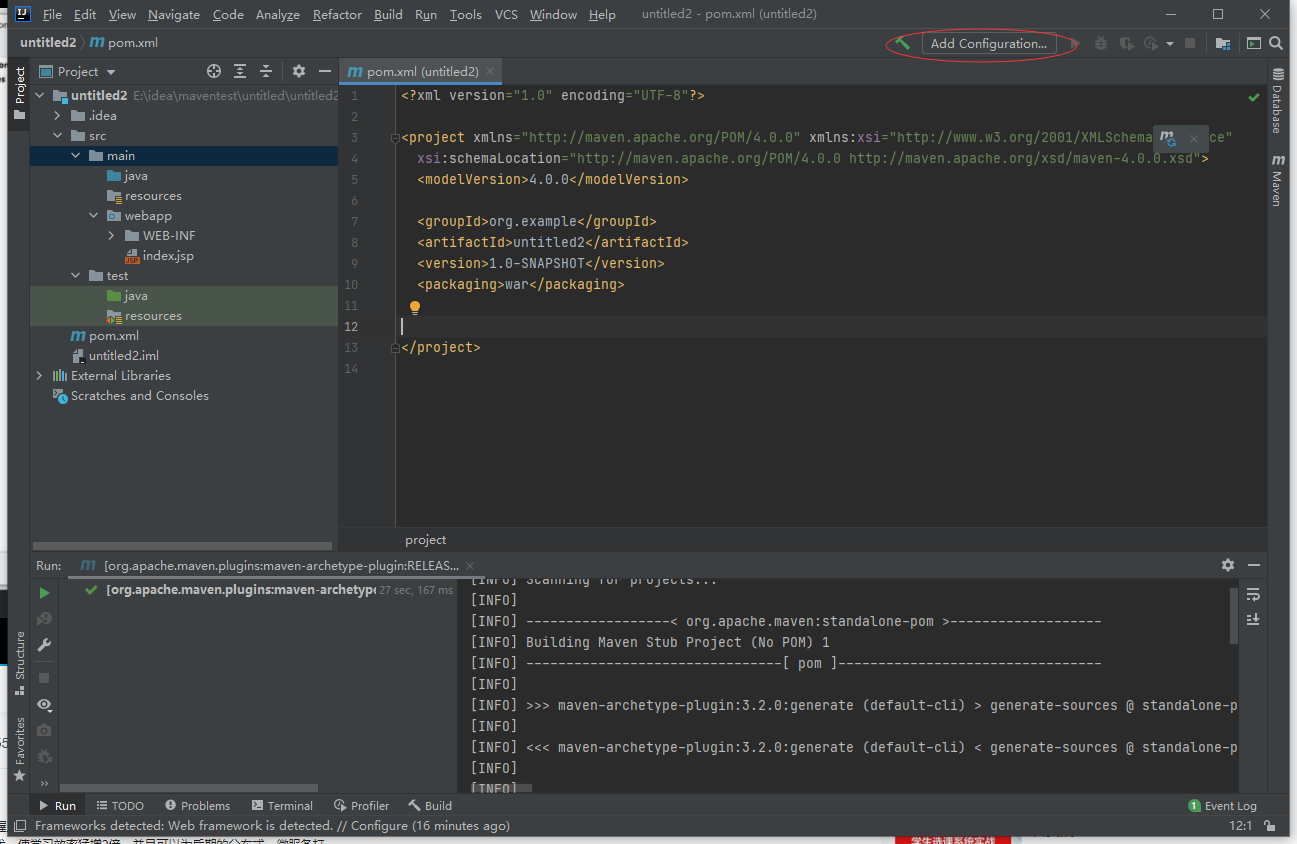Screen dimensions: 1297x844
Task: Expand the WEB-INF folder
Action: pos(112,236)
